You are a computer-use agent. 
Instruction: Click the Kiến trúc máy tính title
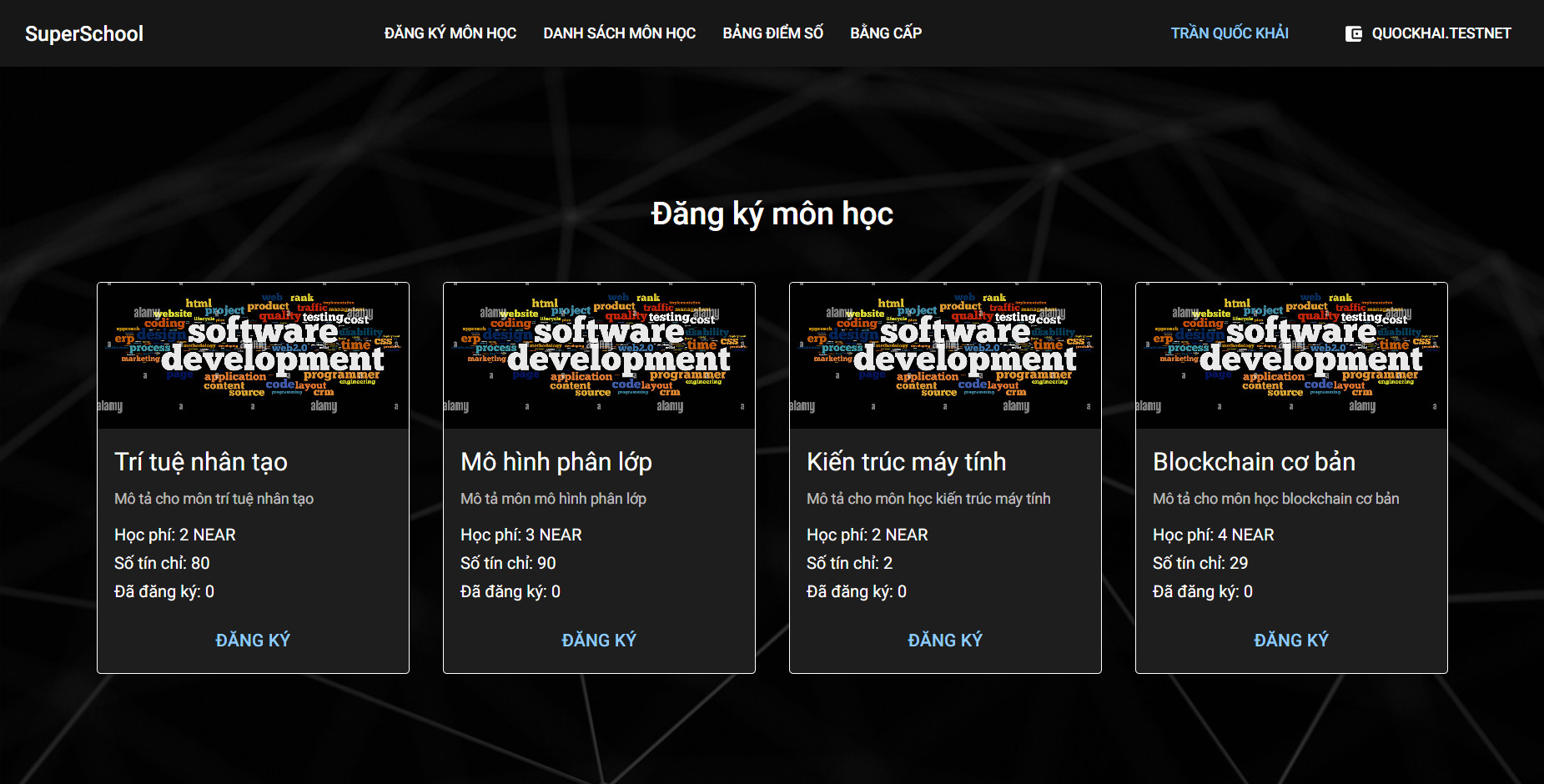click(x=907, y=462)
